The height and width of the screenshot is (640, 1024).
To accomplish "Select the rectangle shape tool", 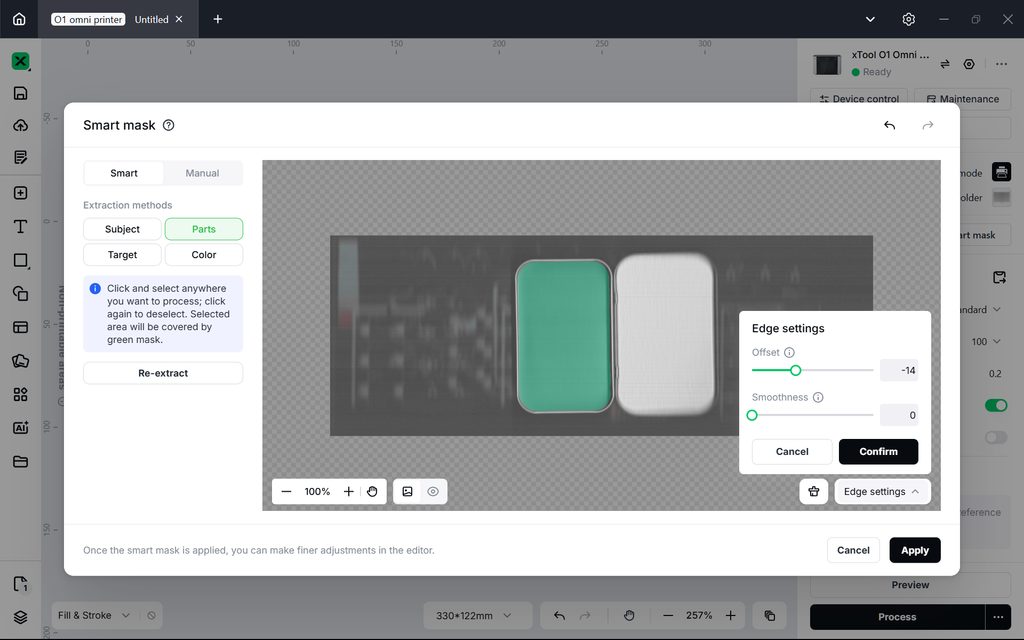I will (x=20, y=261).
